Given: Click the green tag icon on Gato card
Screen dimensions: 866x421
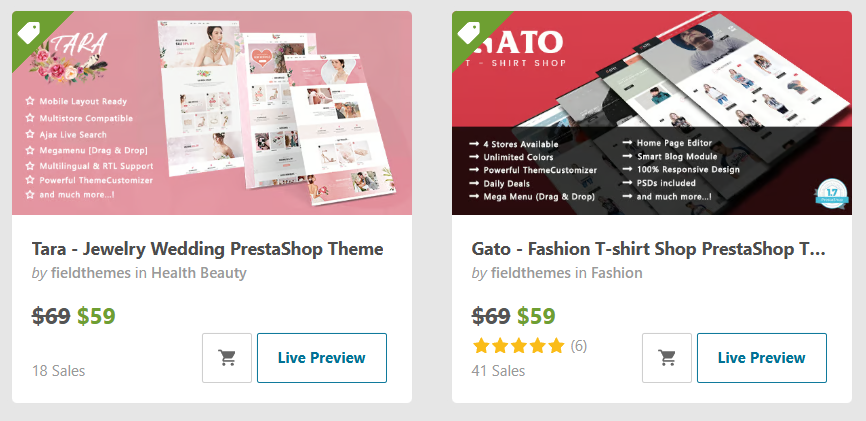Looking at the screenshot, I should tap(468, 31).
